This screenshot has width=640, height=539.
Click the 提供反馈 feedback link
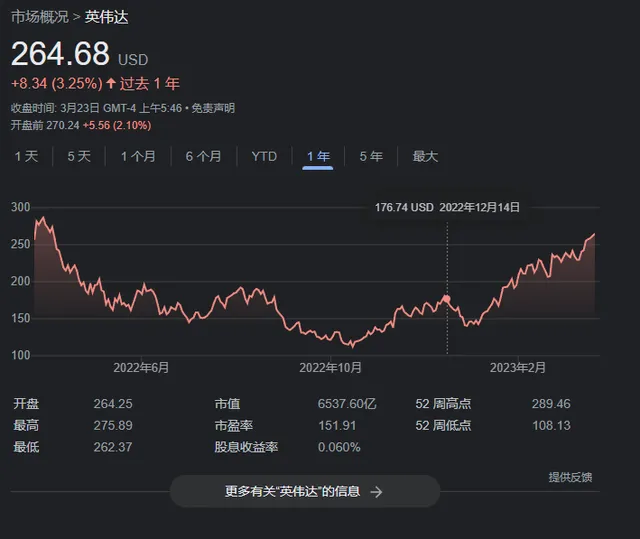pos(570,477)
